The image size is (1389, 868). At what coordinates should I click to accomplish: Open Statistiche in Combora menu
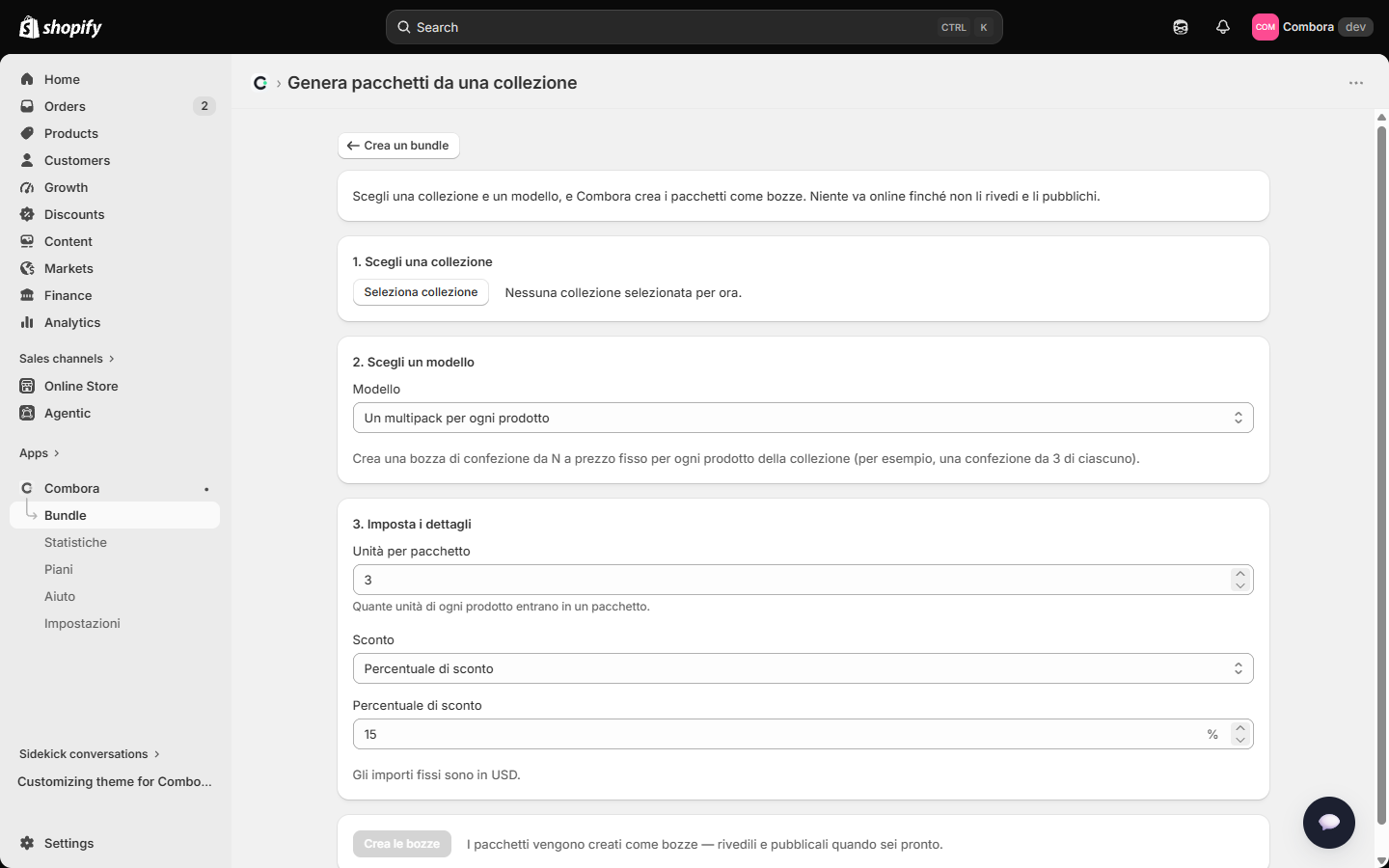[75, 542]
